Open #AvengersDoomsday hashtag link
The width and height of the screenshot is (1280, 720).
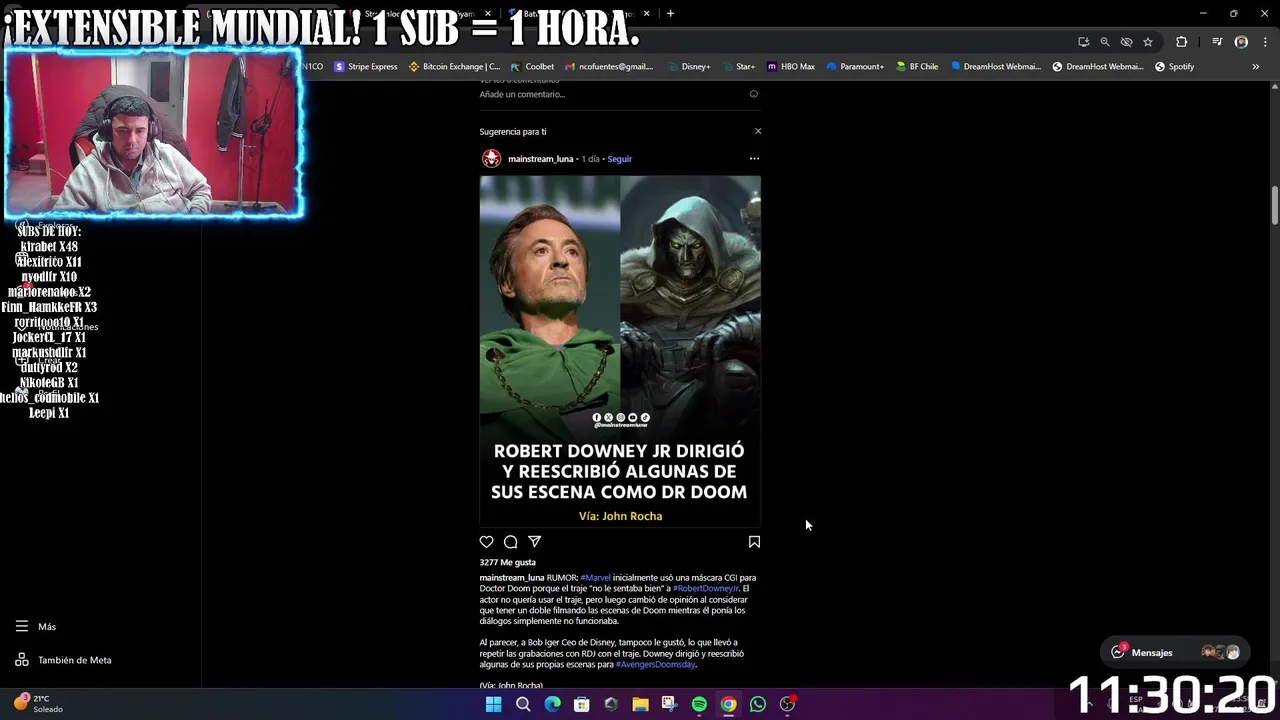point(655,664)
